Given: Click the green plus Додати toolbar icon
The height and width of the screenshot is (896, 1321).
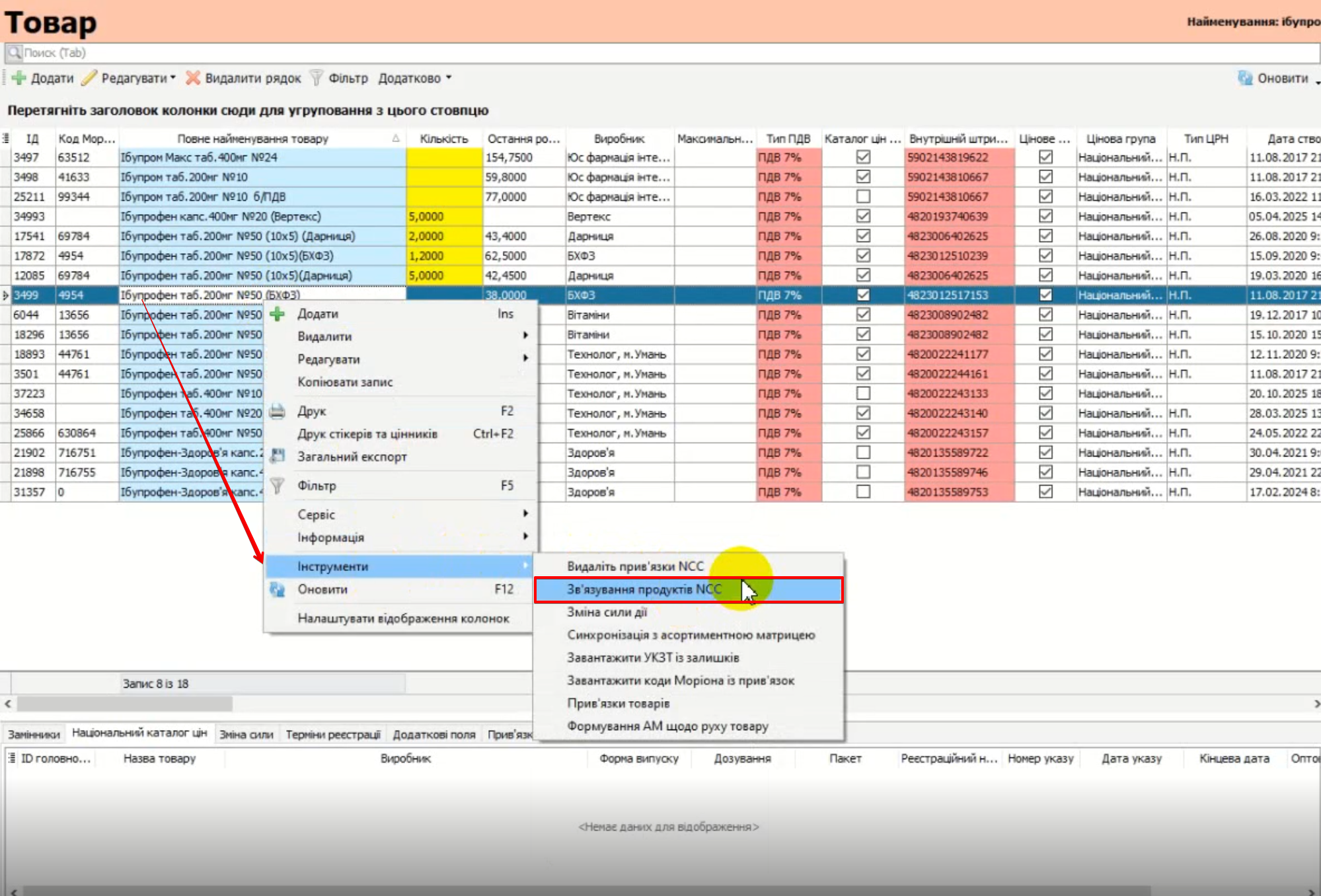Looking at the screenshot, I should 19,78.
